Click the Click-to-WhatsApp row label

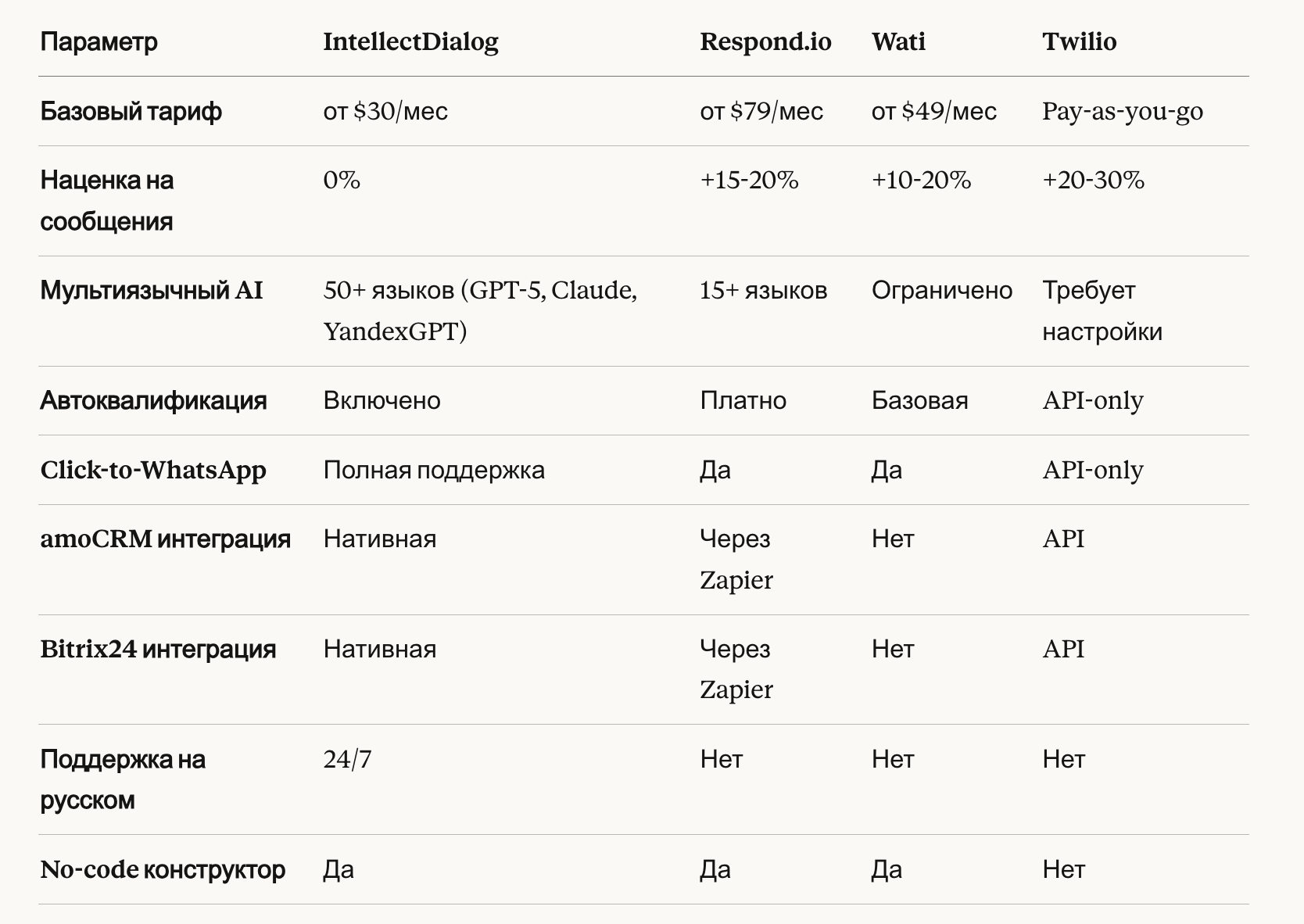(153, 470)
